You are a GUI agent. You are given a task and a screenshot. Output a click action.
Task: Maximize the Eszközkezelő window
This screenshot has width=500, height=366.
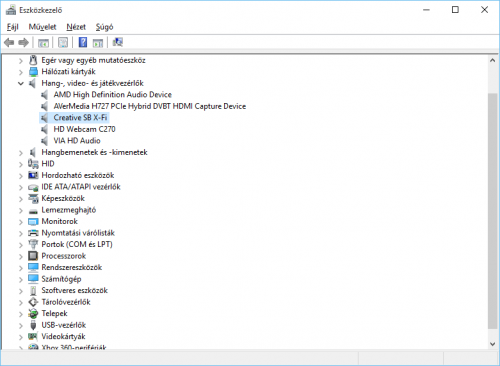455,10
